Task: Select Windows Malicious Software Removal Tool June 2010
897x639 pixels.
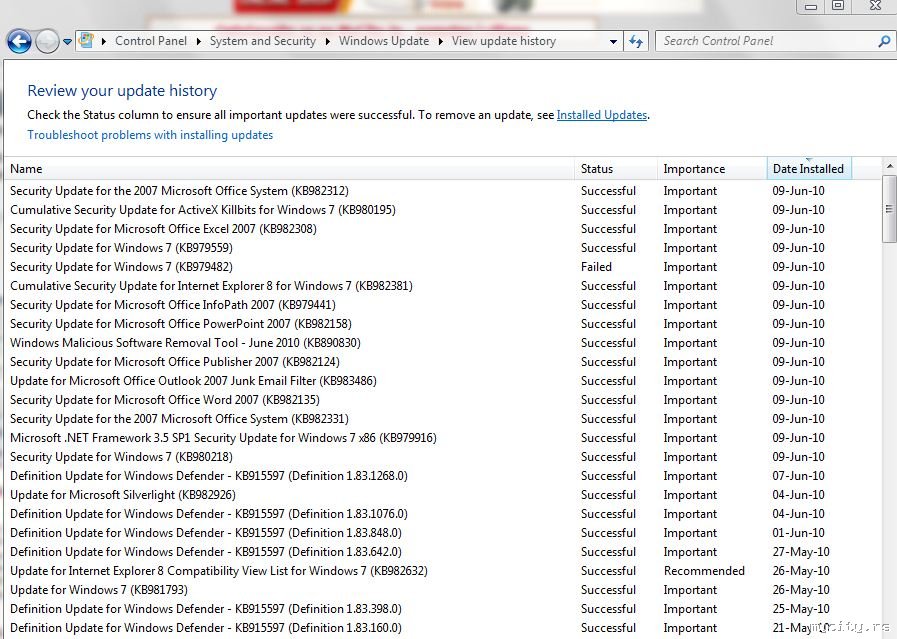Action: pyautogui.click(x=443, y=343)
